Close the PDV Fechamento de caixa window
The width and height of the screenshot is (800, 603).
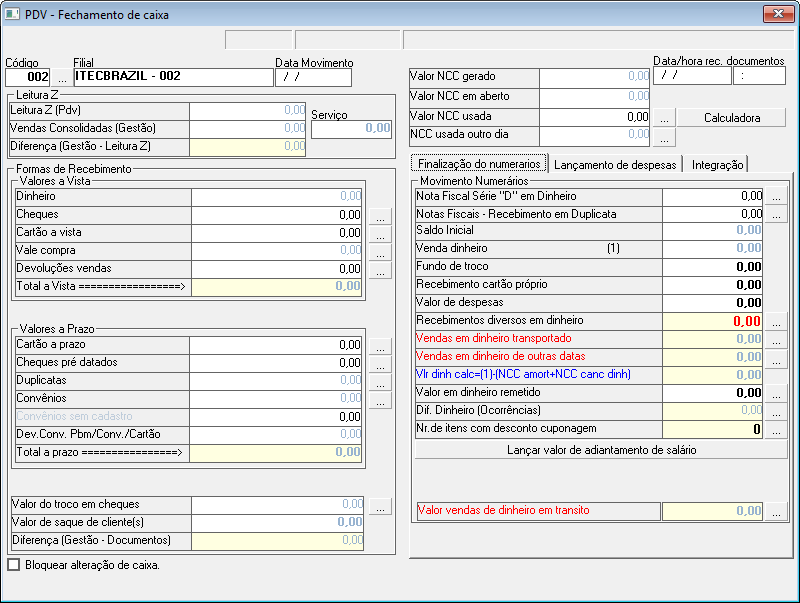pos(778,14)
